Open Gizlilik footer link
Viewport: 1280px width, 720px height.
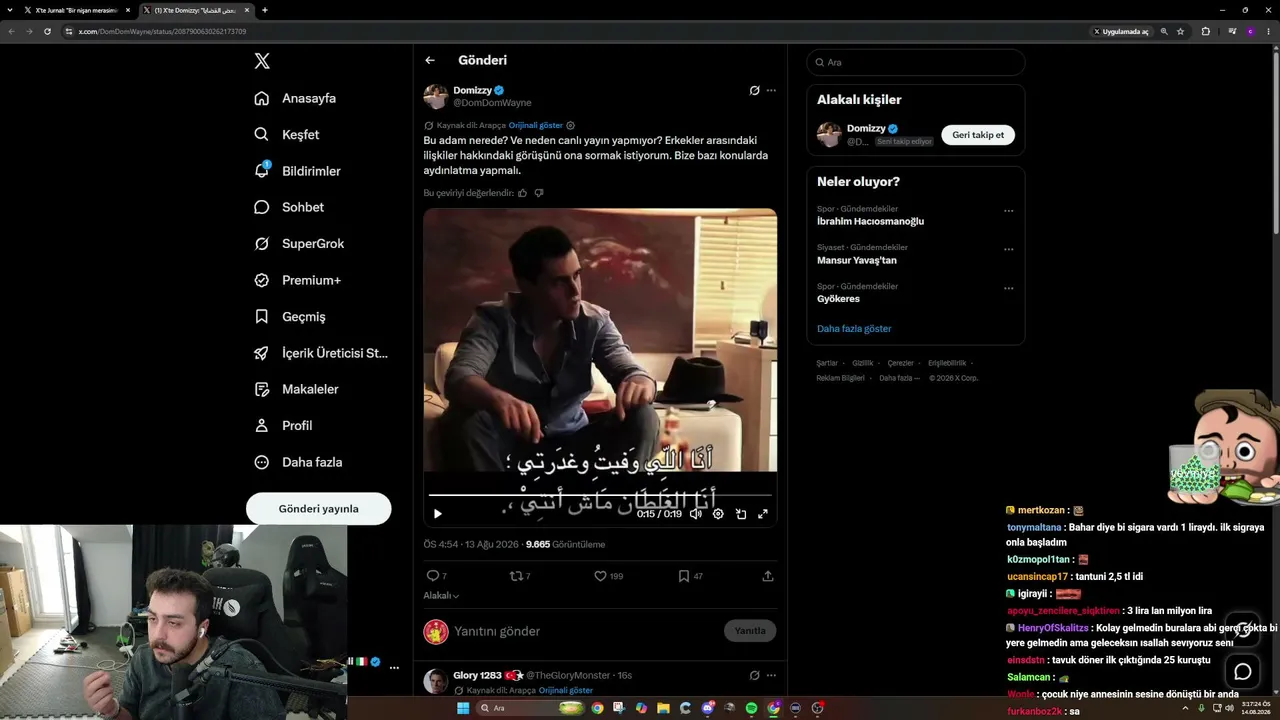[x=862, y=363]
